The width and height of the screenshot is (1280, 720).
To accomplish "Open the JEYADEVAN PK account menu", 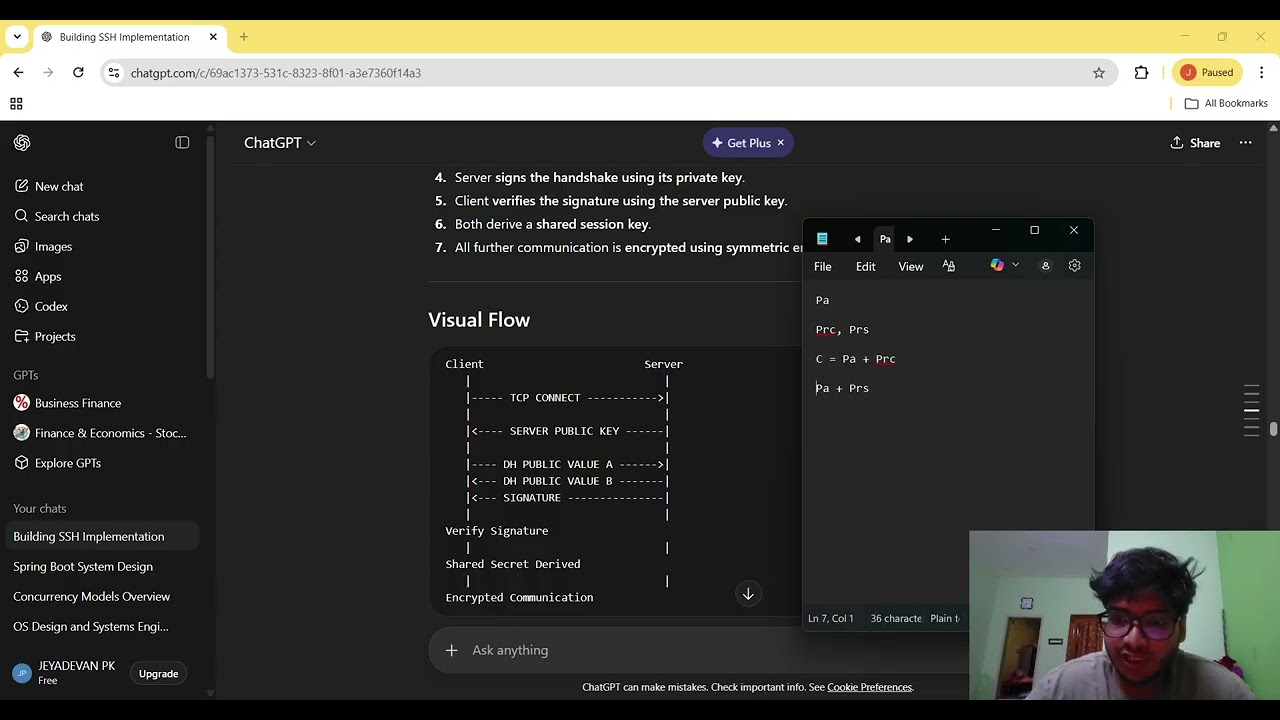I will (x=65, y=673).
